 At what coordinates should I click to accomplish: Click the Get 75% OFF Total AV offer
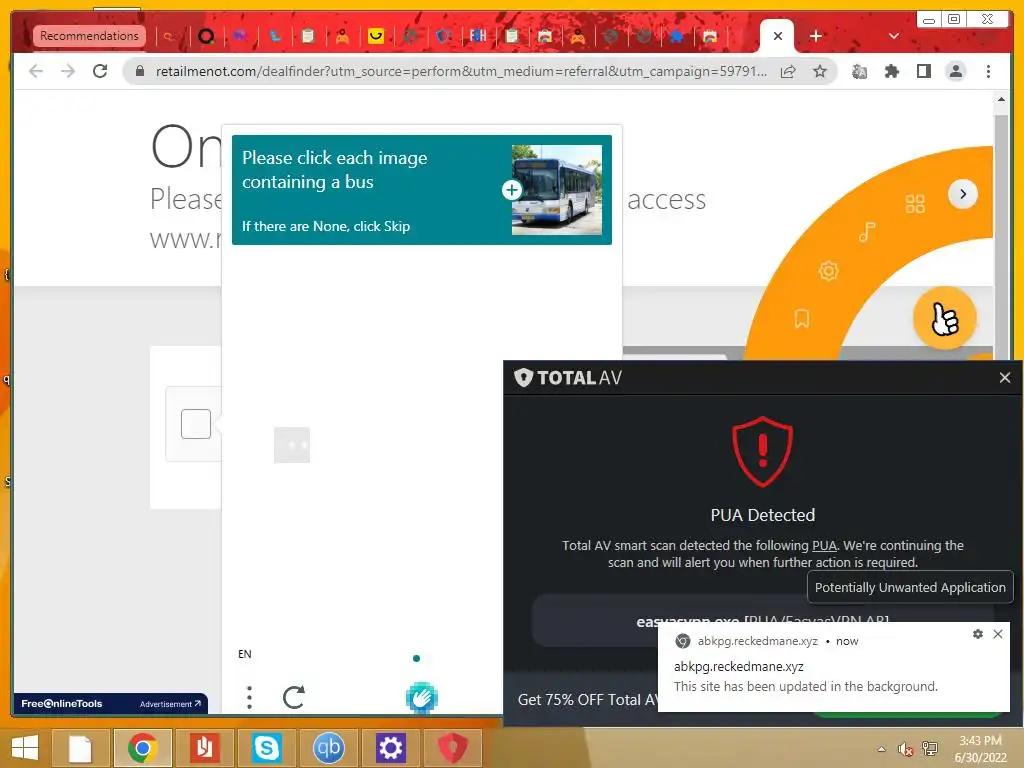pos(588,699)
